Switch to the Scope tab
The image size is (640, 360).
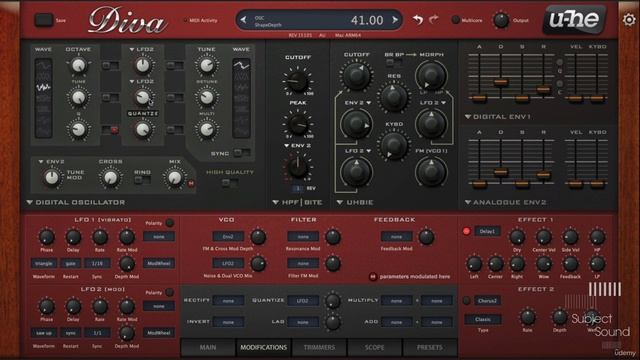[375, 347]
